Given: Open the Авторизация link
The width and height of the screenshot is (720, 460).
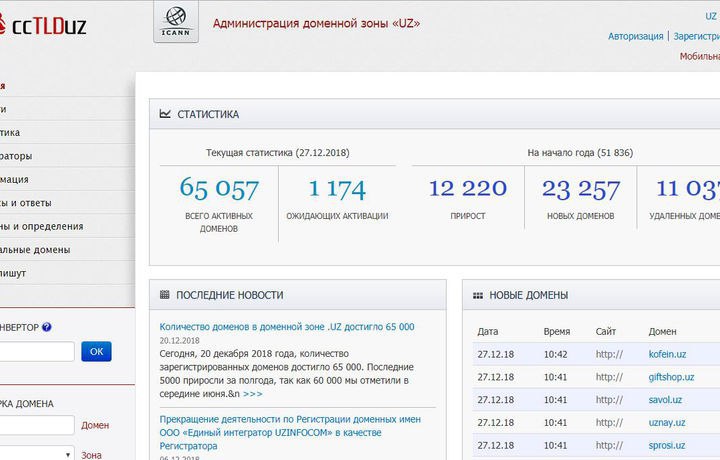Looking at the screenshot, I should 636,36.
